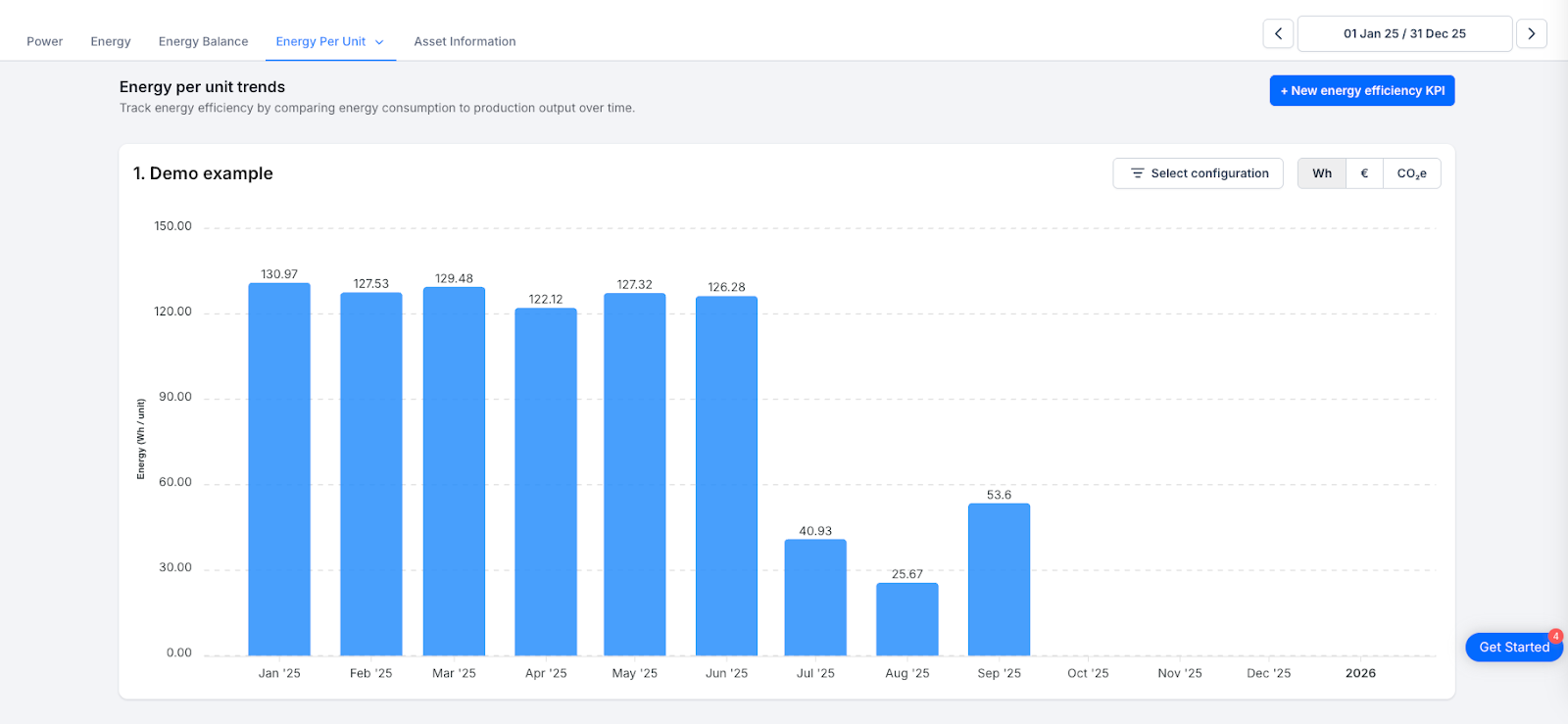The width and height of the screenshot is (1568, 724).
Task: Click notification badge on Get Started
Action: 1555,637
